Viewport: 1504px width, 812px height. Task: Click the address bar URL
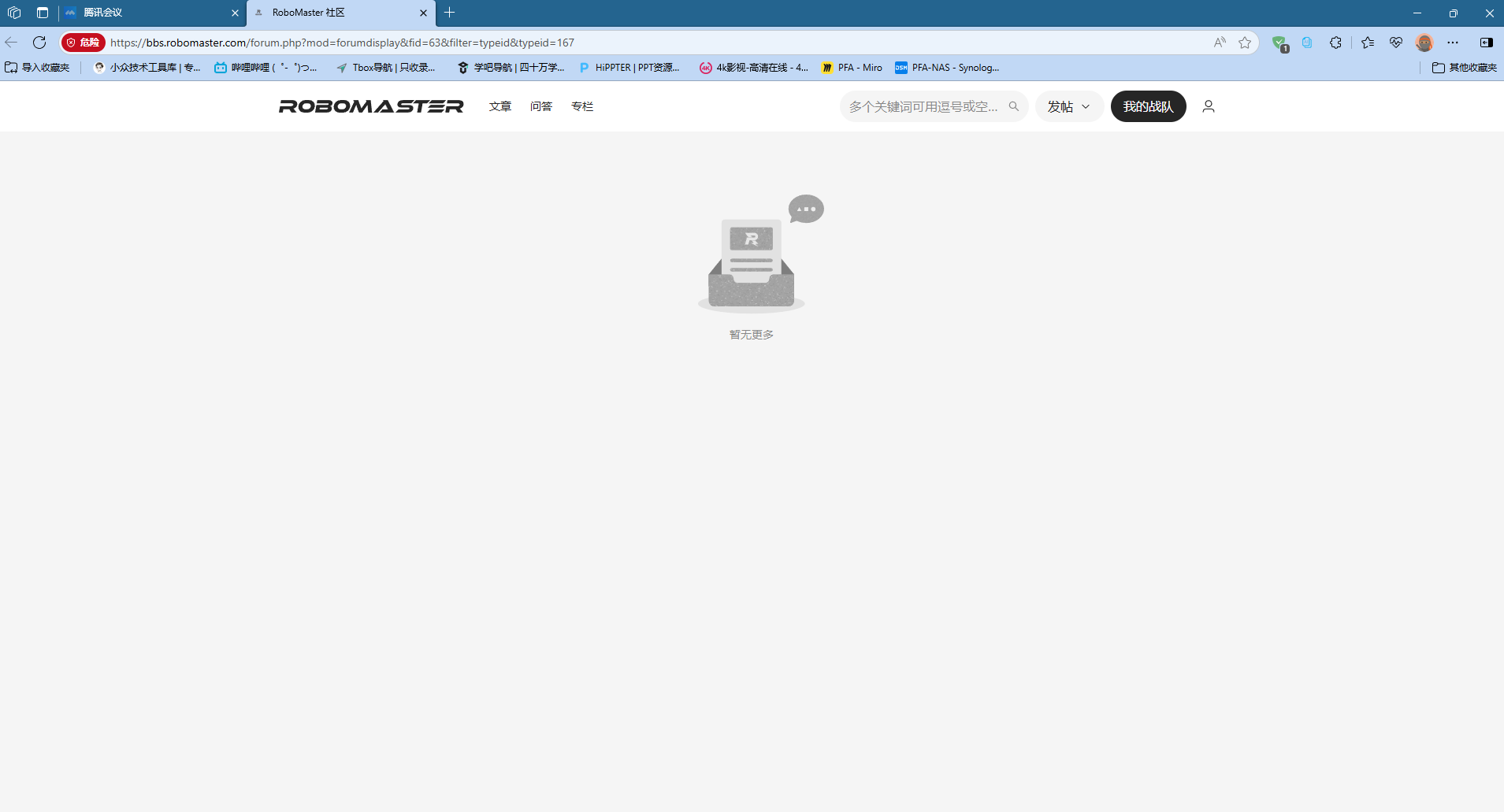click(x=342, y=43)
